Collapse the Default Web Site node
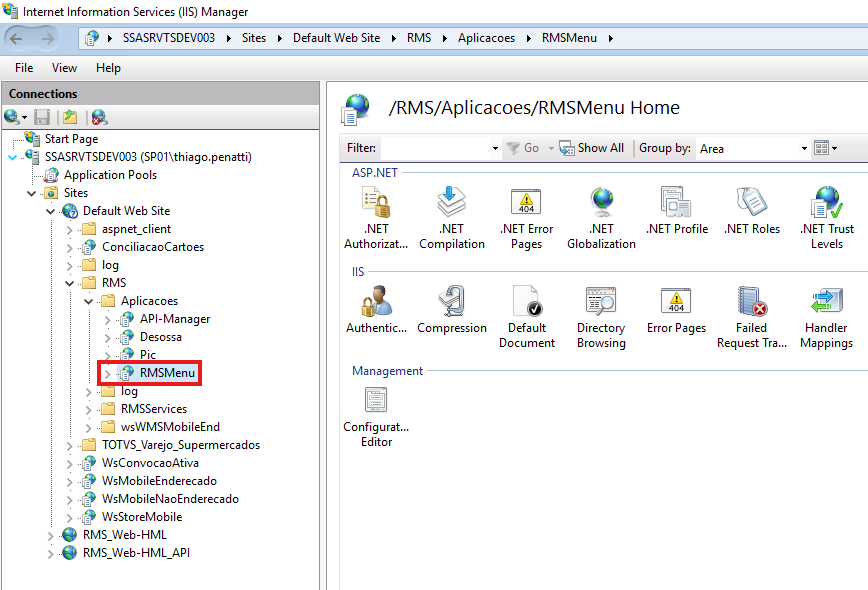This screenshot has width=868, height=590. tap(50, 211)
